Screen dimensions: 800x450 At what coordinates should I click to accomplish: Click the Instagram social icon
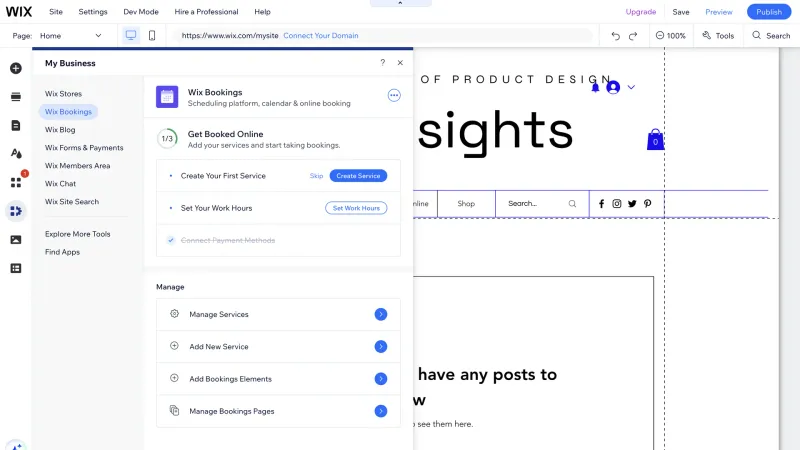click(617, 204)
